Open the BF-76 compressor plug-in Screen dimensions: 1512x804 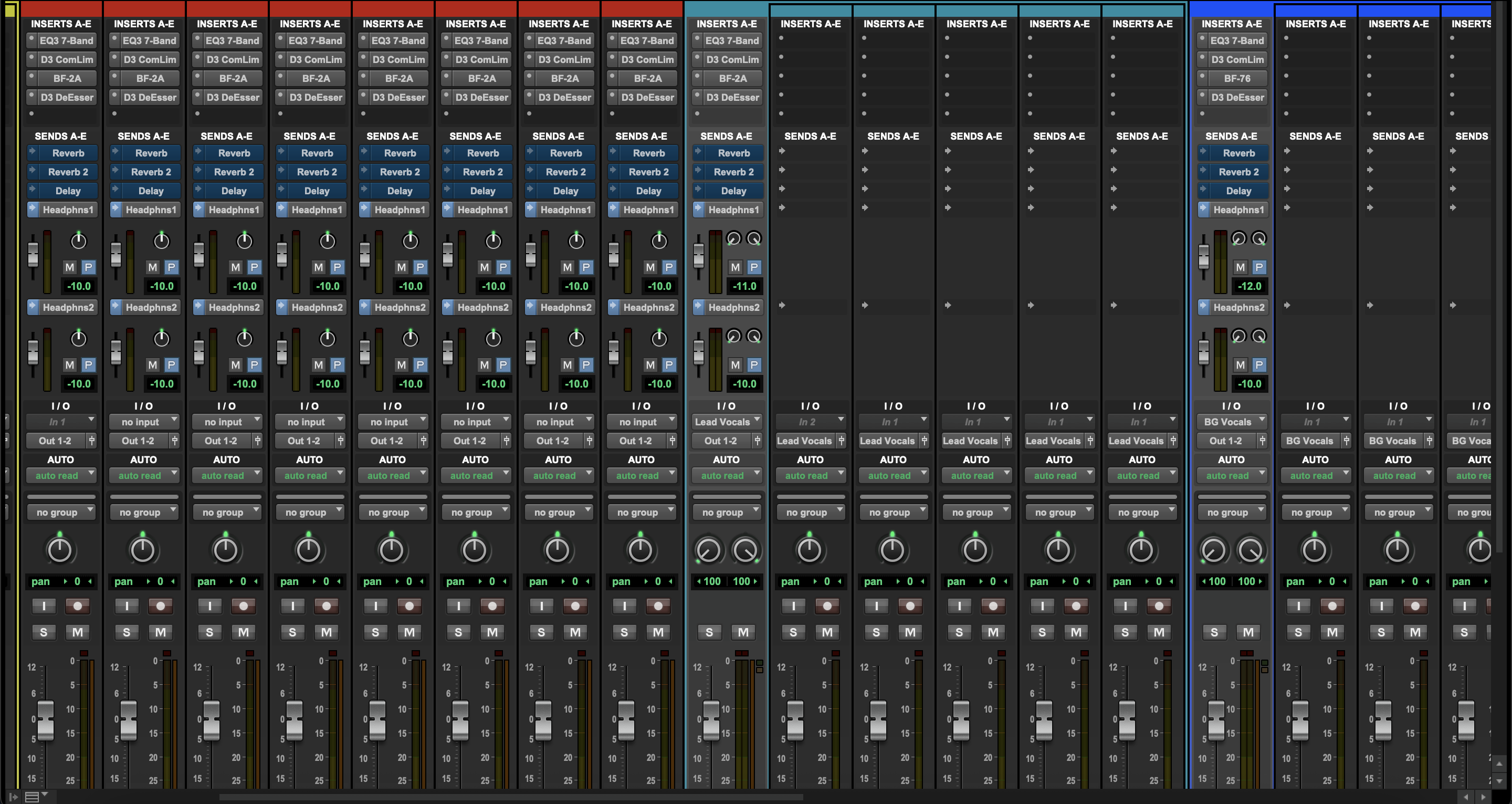click(1237, 78)
